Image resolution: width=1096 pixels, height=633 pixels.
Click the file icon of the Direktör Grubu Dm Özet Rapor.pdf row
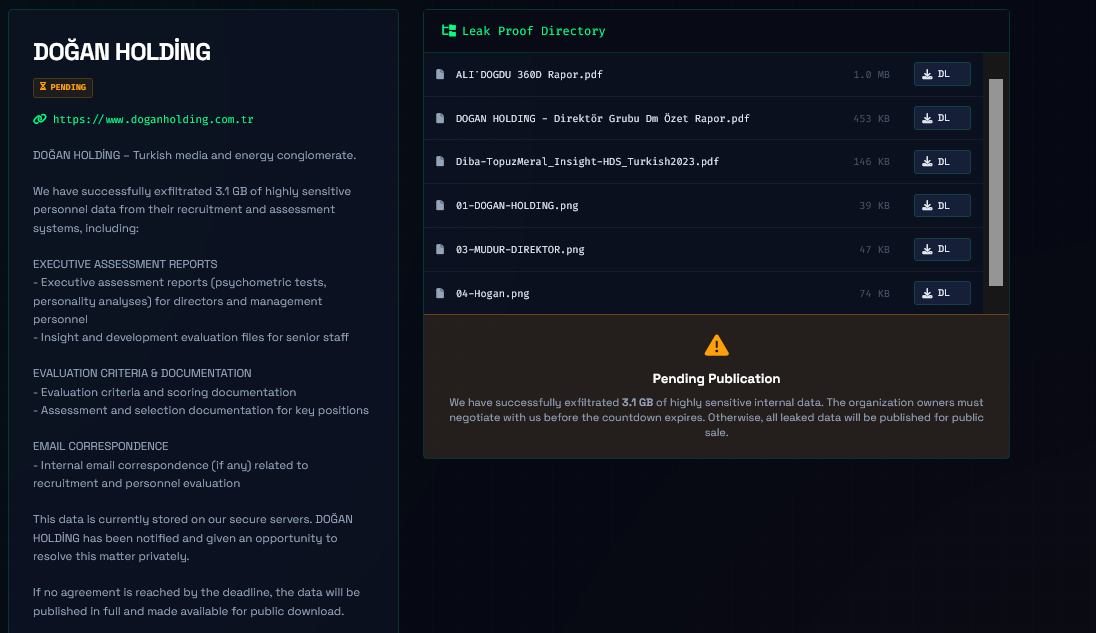[x=440, y=118]
